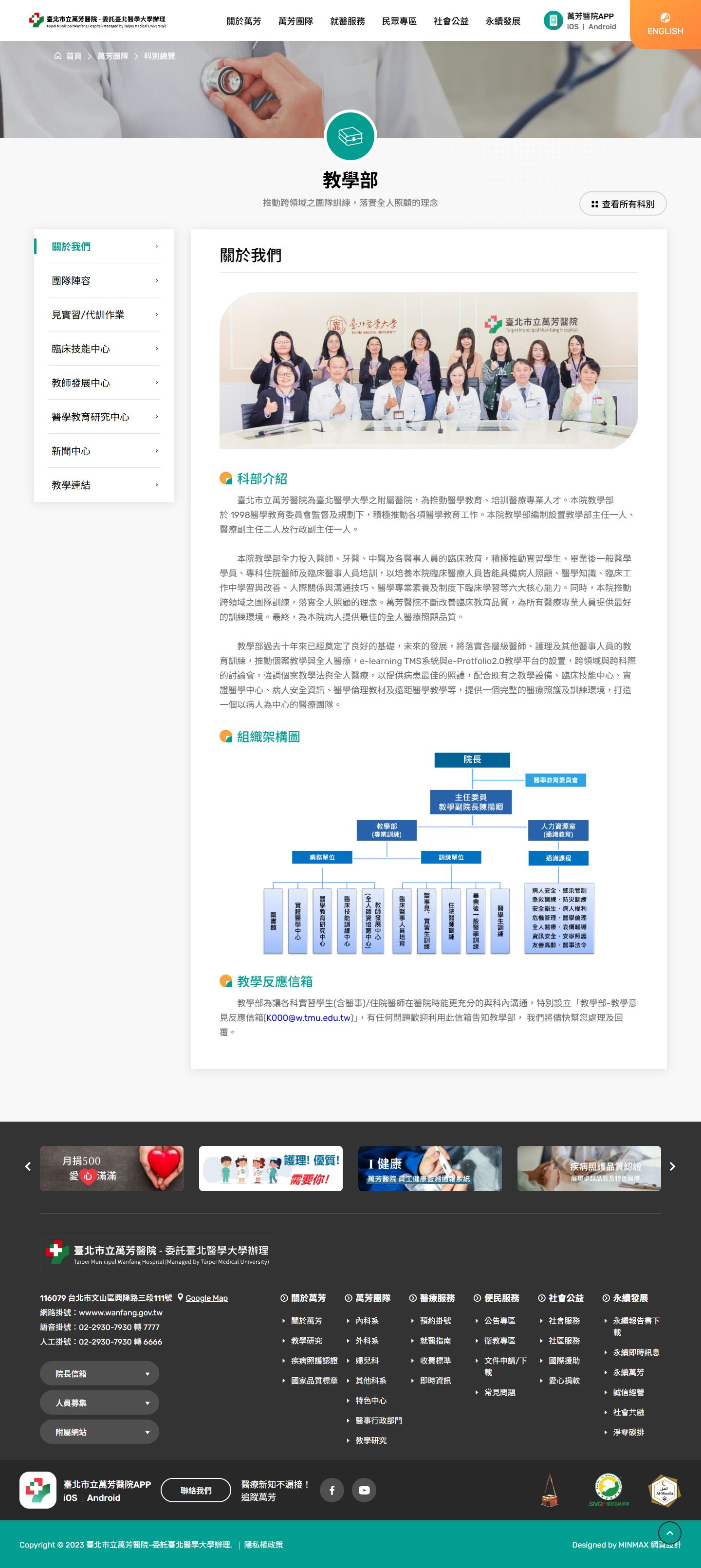Click the home icon in breadcrumb
The height and width of the screenshot is (1568, 701).
coord(58,56)
